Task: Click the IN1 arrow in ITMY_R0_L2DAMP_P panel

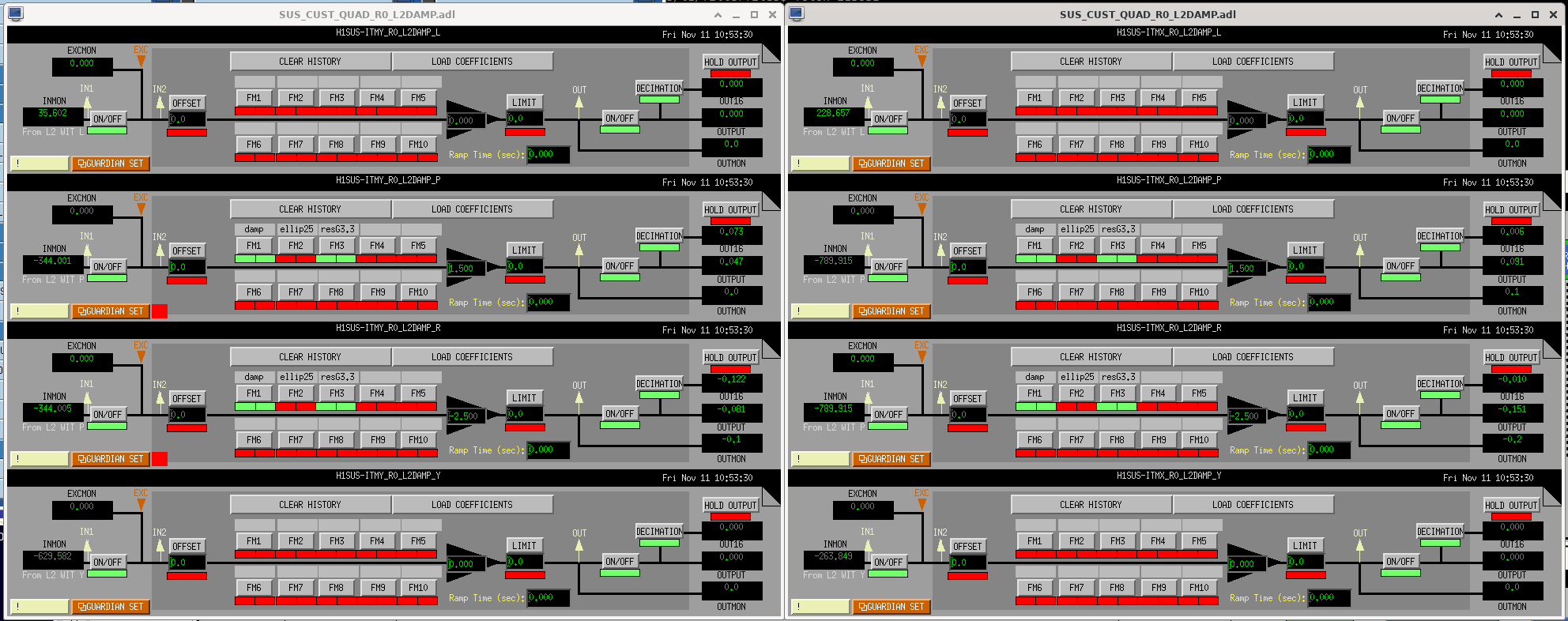Action: pyautogui.click(x=87, y=250)
